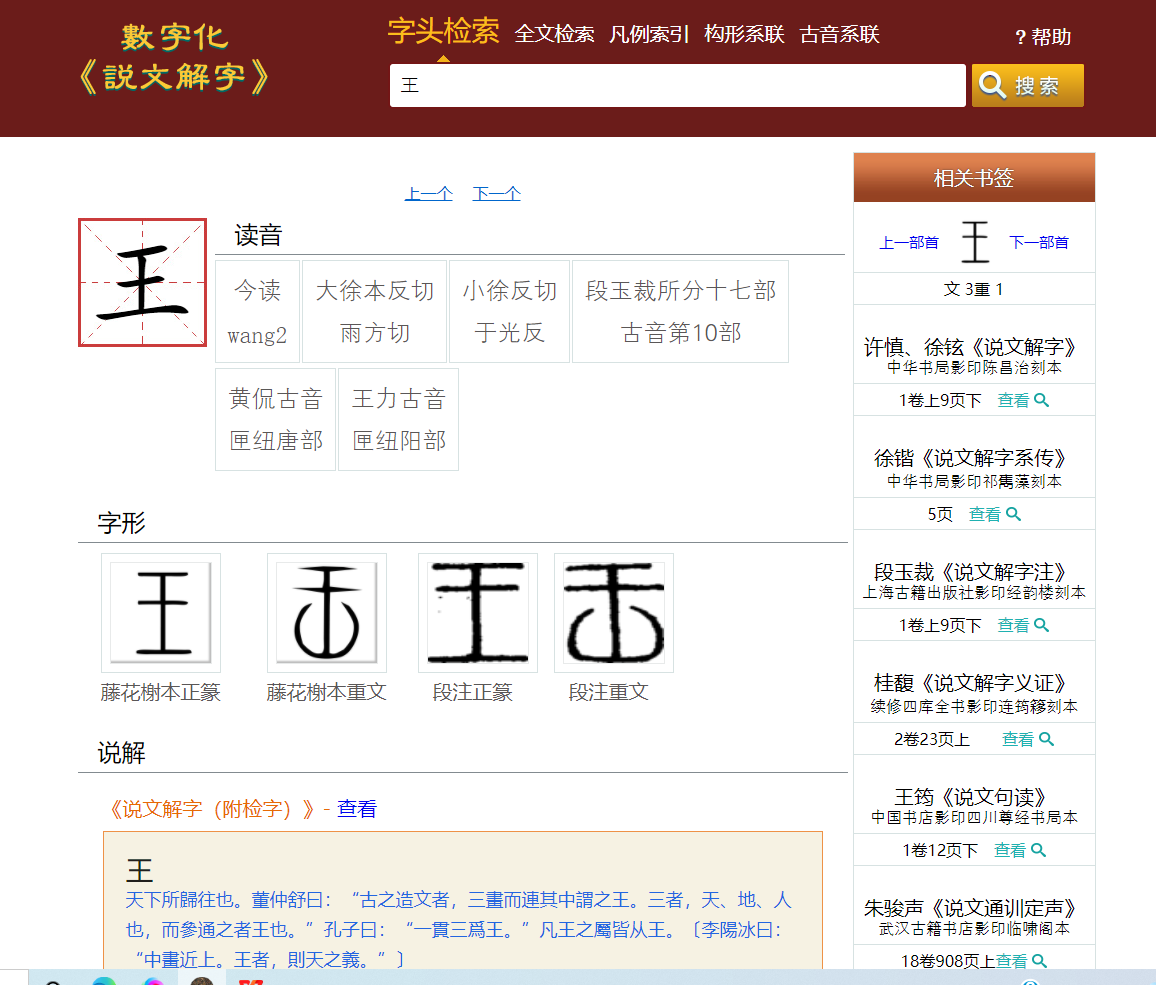Screen dimensions: 1156x985
Task: Click magnifier icon beside 1卷12页下 查看
Action: tap(1038, 850)
